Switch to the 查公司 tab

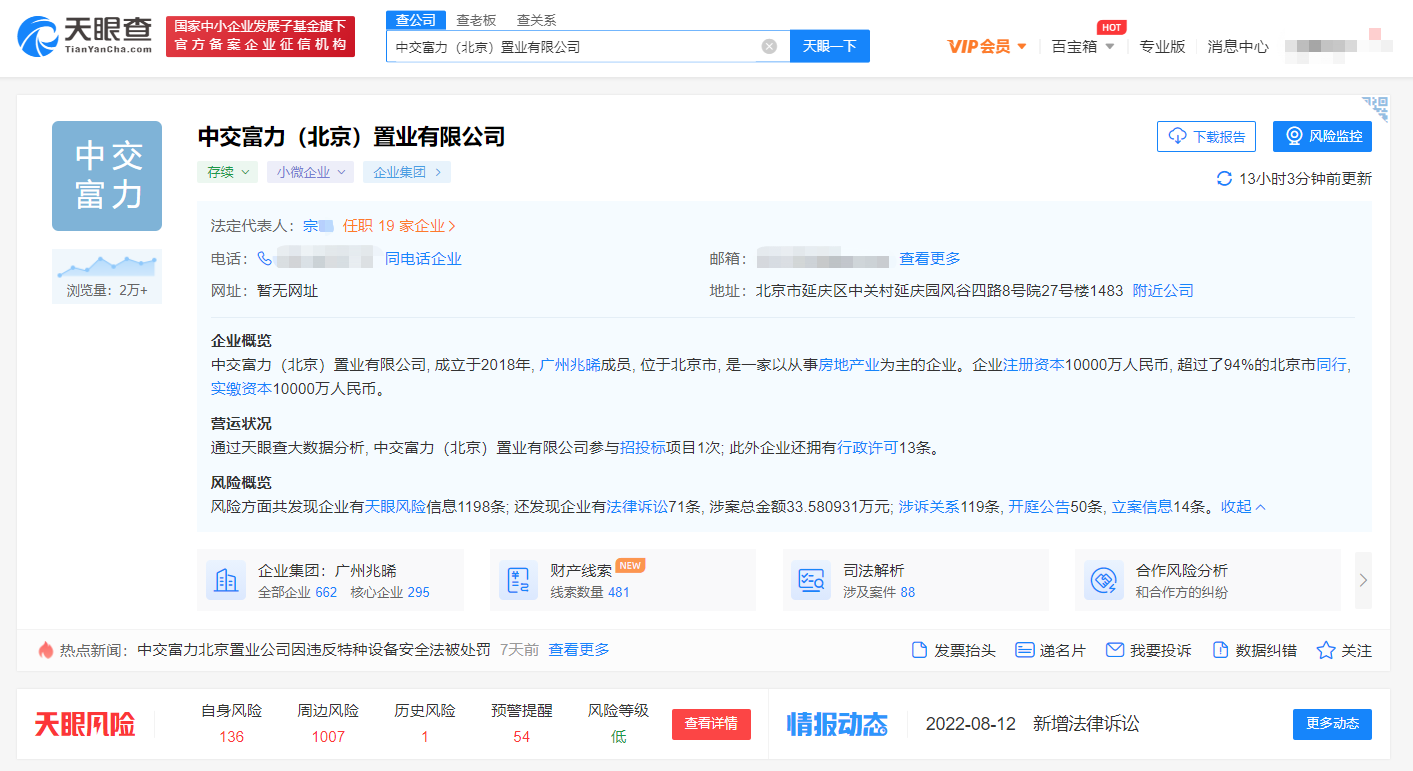tap(416, 20)
